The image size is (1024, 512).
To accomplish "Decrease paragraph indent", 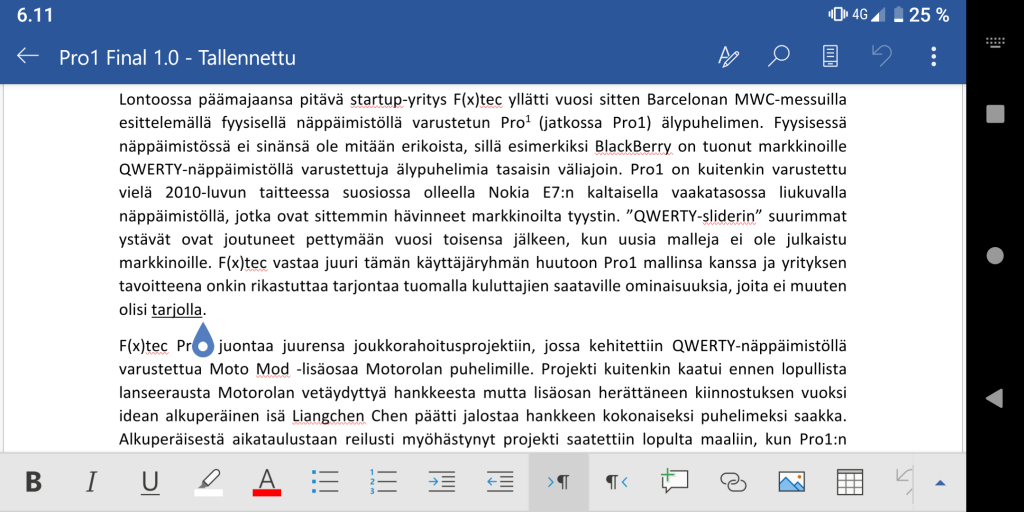I will point(500,482).
